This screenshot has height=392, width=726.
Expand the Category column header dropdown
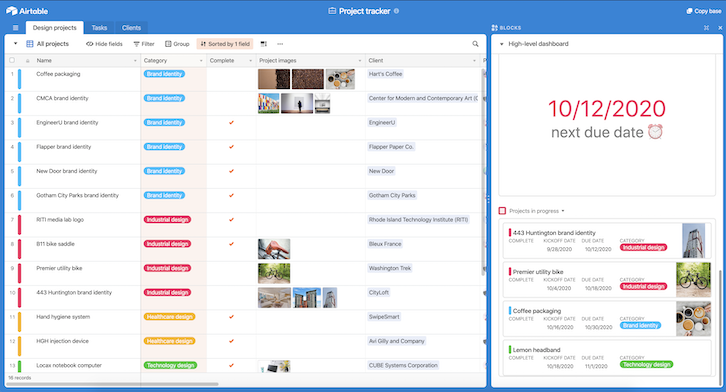(201, 61)
